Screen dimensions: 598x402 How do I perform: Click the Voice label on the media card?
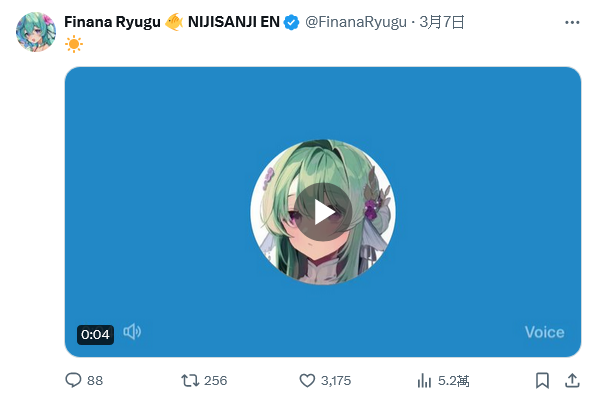(x=544, y=332)
